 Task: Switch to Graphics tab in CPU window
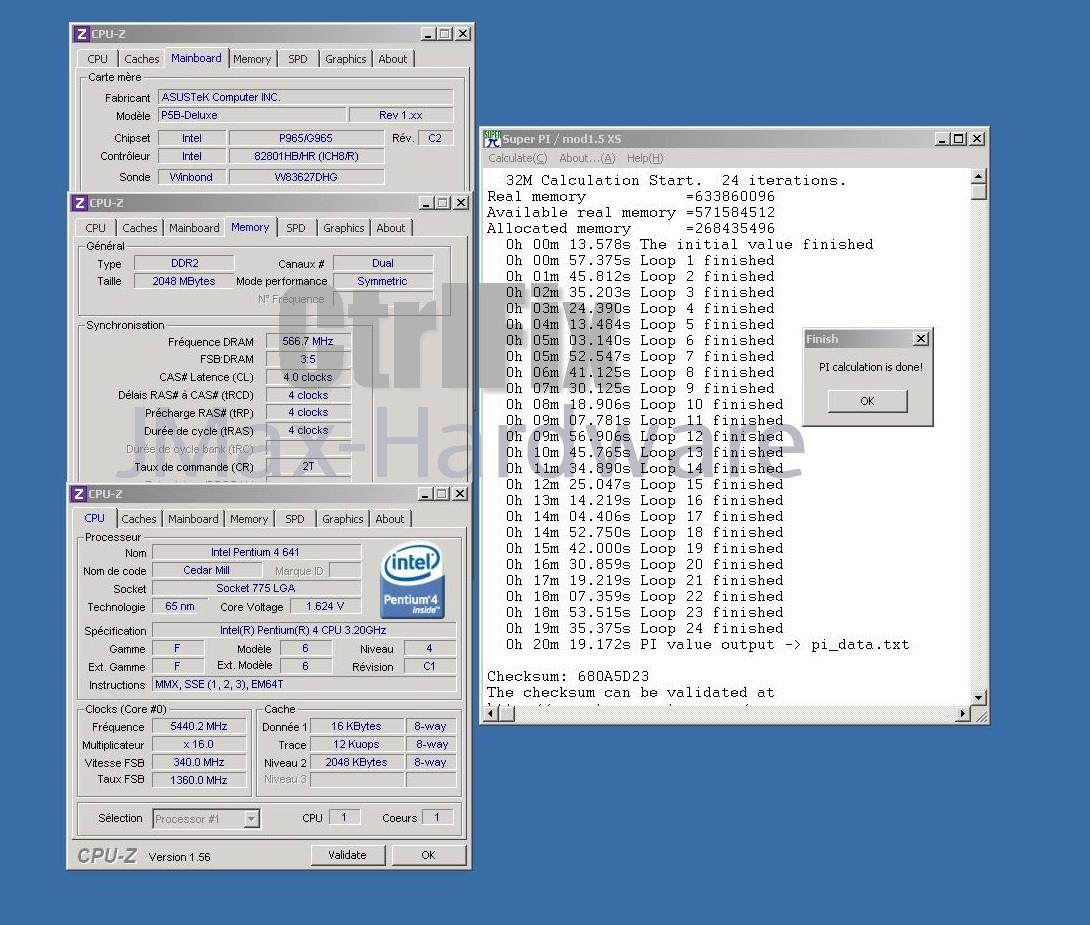click(x=343, y=518)
